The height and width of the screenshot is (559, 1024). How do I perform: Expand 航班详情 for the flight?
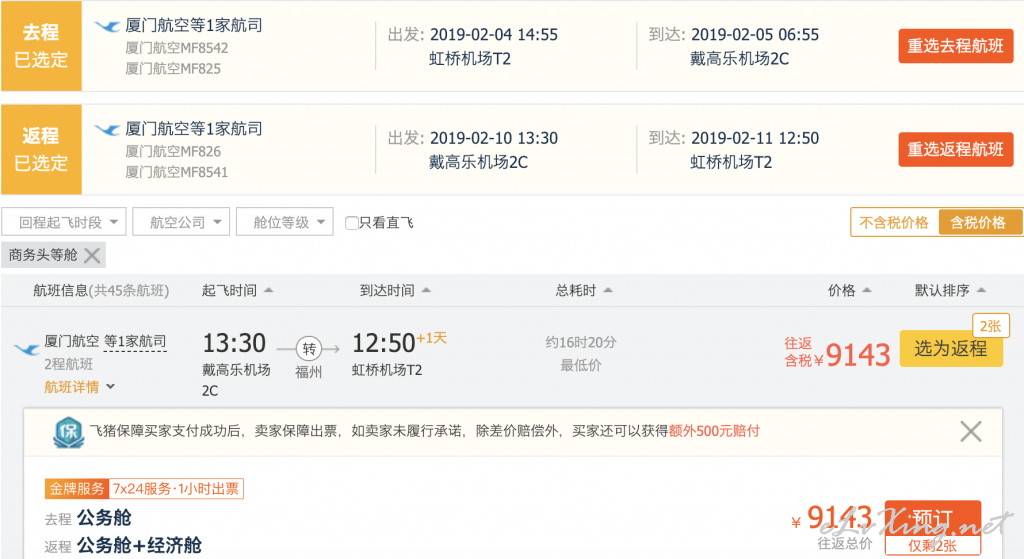(x=79, y=387)
